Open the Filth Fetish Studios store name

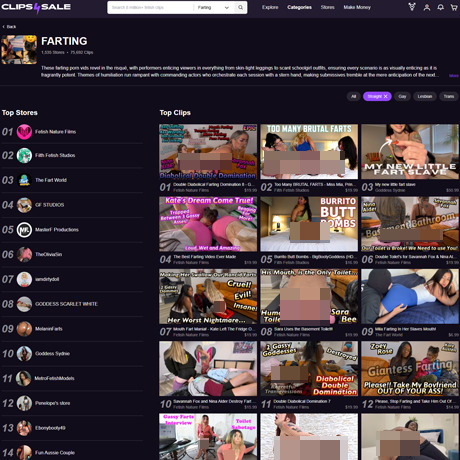55,155
